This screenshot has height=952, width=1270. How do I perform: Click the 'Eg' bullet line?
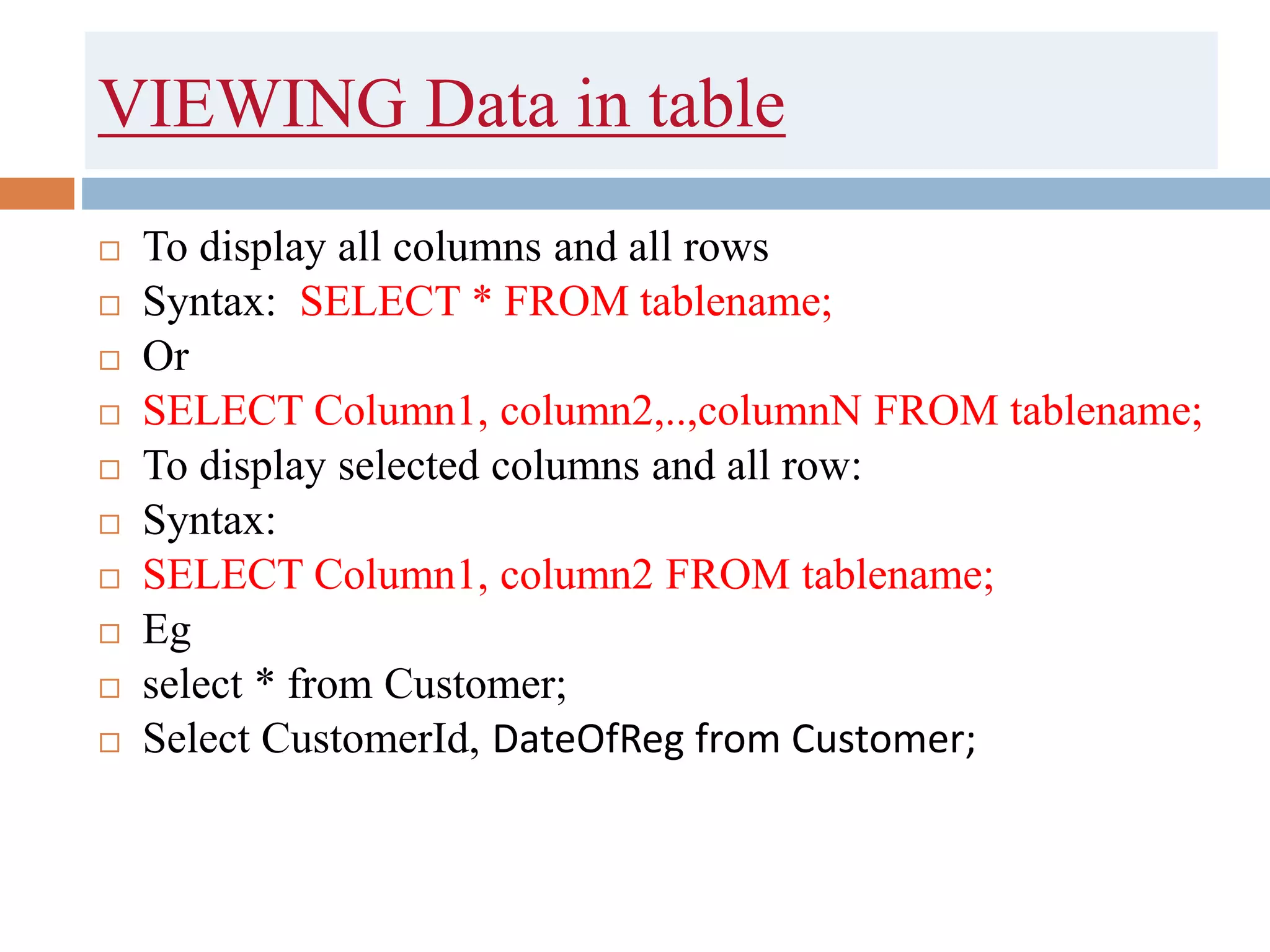click(x=167, y=631)
